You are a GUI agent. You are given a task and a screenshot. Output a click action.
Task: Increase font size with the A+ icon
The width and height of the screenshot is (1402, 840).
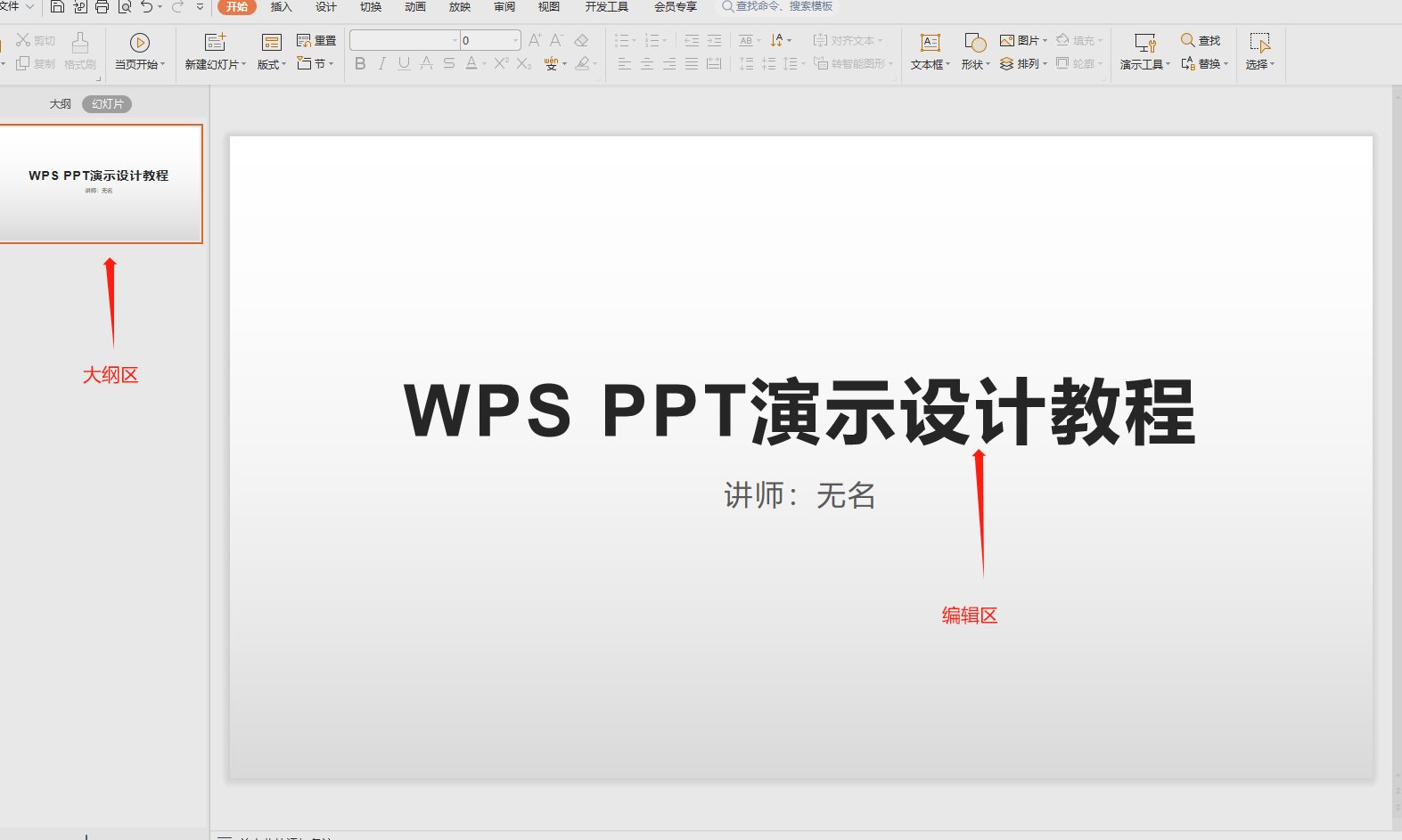pos(535,40)
